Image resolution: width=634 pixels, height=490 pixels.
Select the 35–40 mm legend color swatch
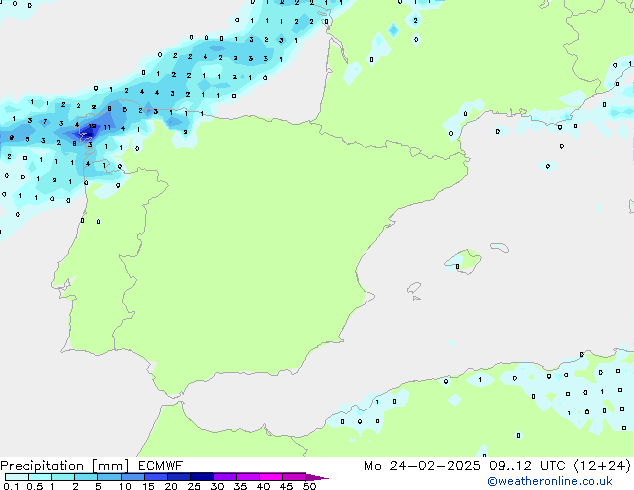point(247,477)
